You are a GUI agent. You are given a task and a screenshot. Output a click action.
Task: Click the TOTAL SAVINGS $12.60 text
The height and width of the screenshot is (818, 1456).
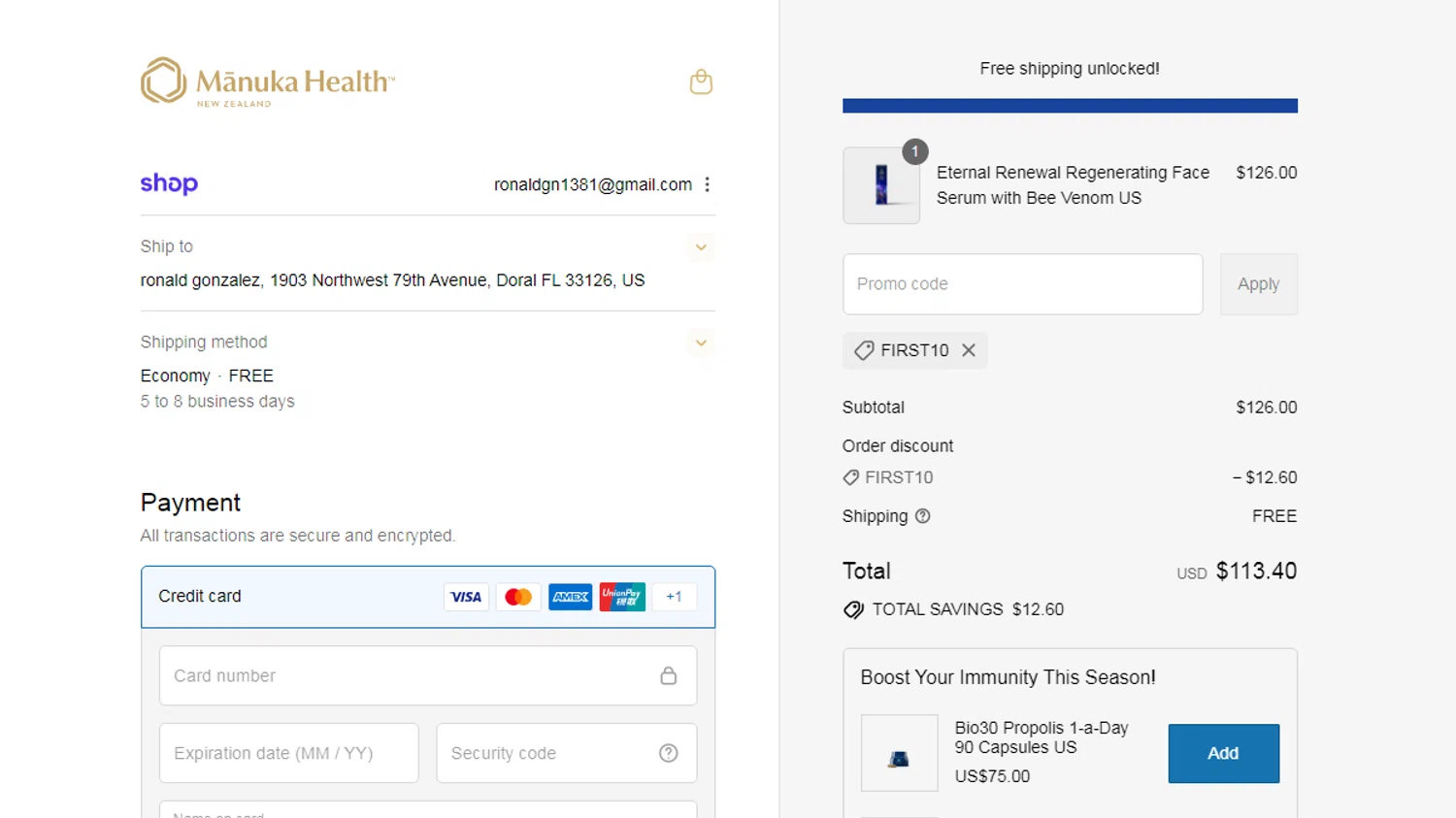968,609
